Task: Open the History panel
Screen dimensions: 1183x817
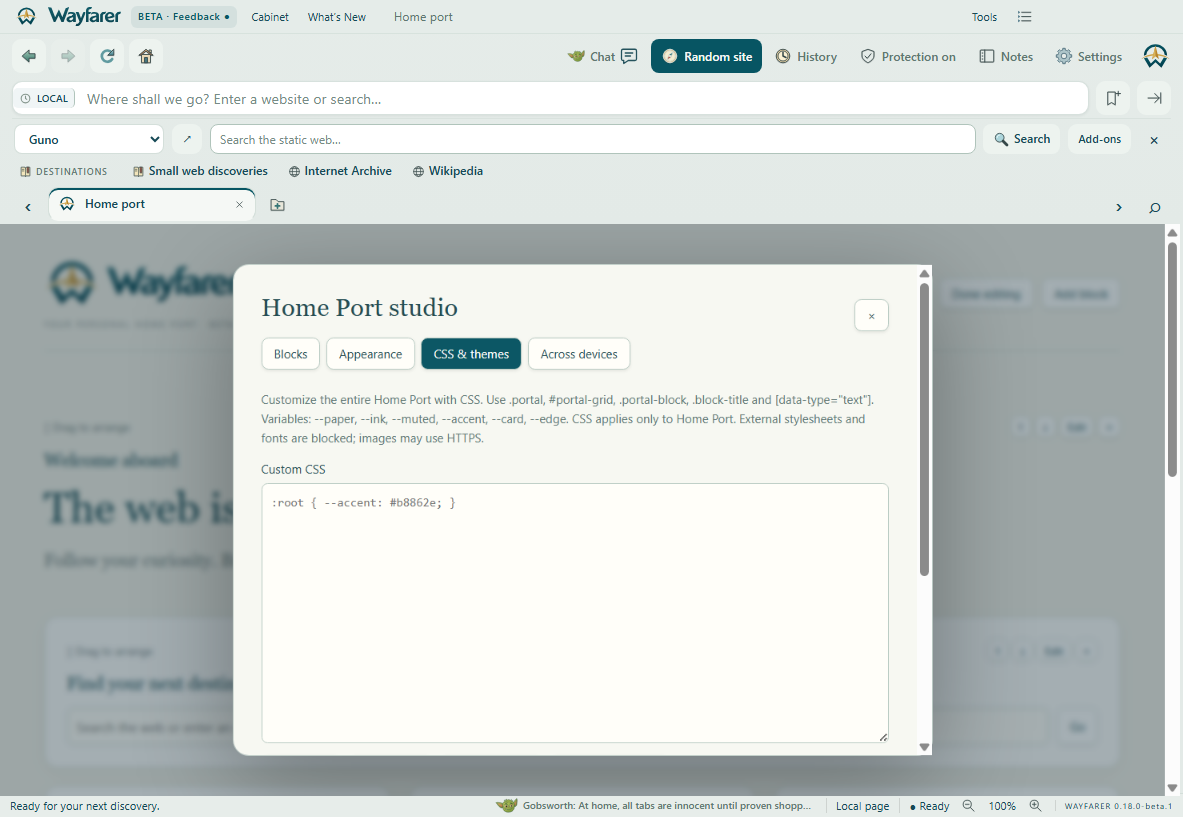Action: (807, 57)
